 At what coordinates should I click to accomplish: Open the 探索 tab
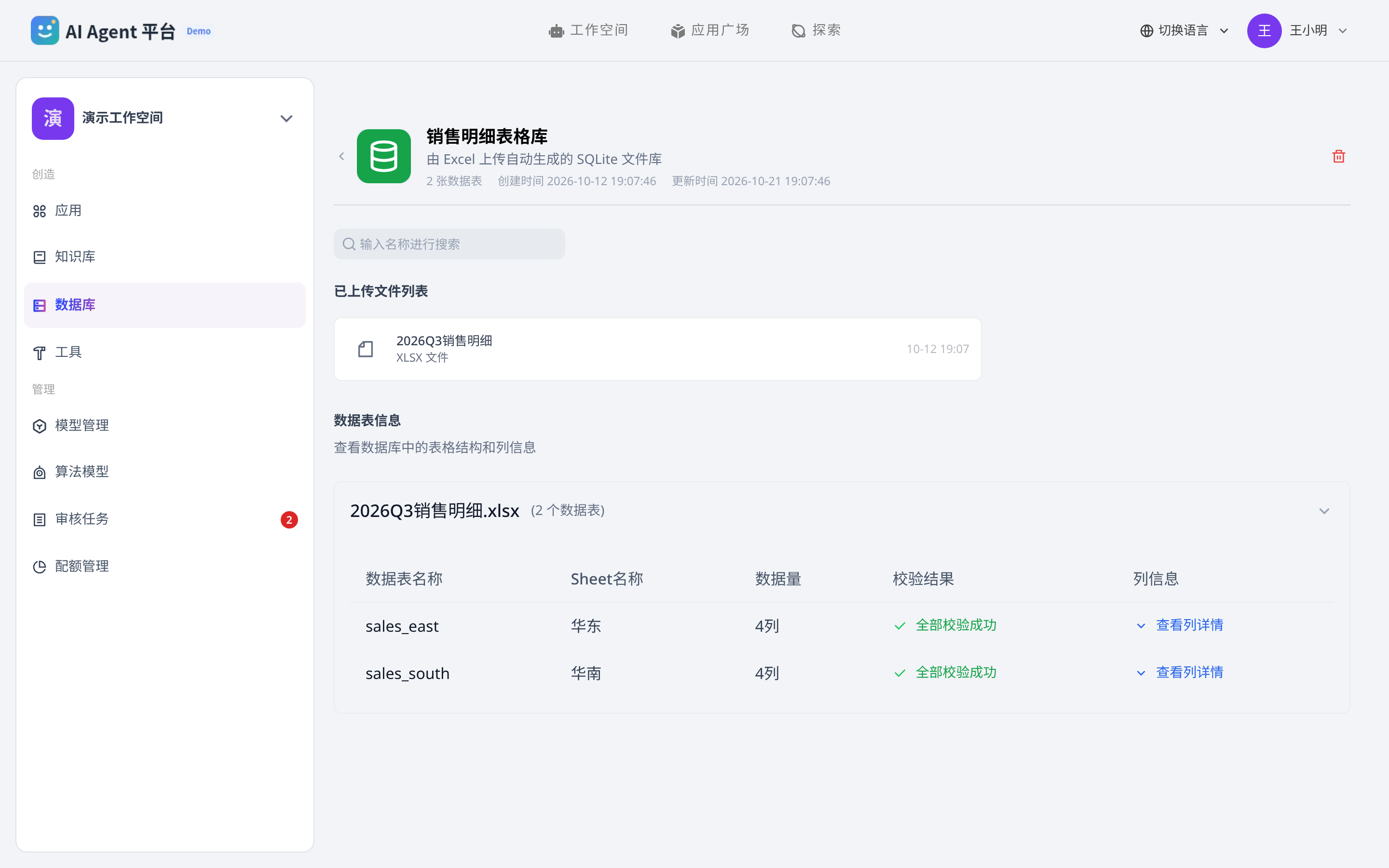[x=816, y=30]
